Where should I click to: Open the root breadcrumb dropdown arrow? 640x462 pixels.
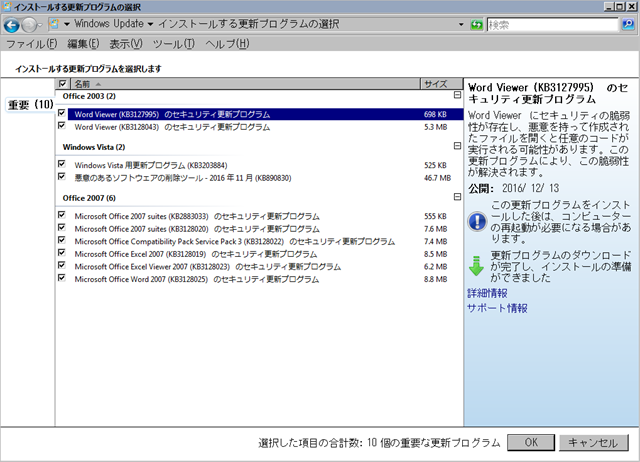click(x=67, y=24)
